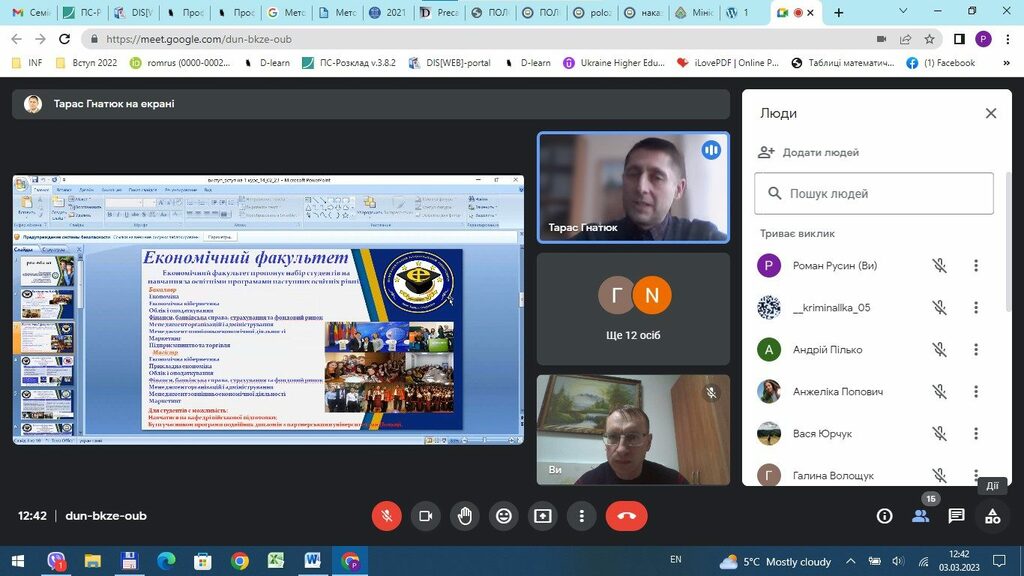Unmute your microphone
1024x576 pixels.
386,516
